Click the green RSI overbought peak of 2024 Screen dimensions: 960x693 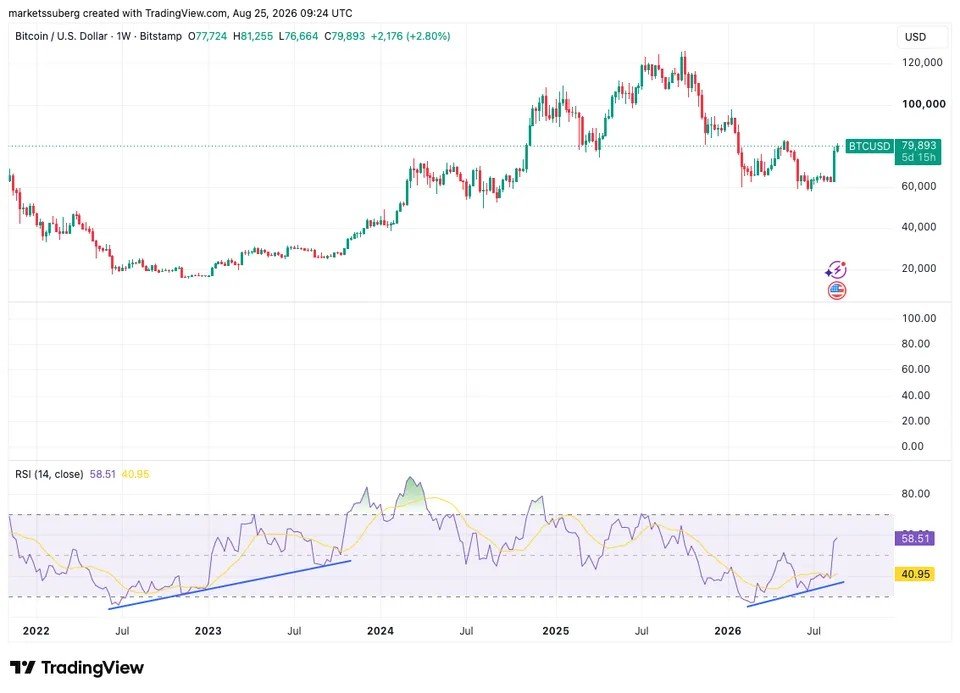coord(411,493)
